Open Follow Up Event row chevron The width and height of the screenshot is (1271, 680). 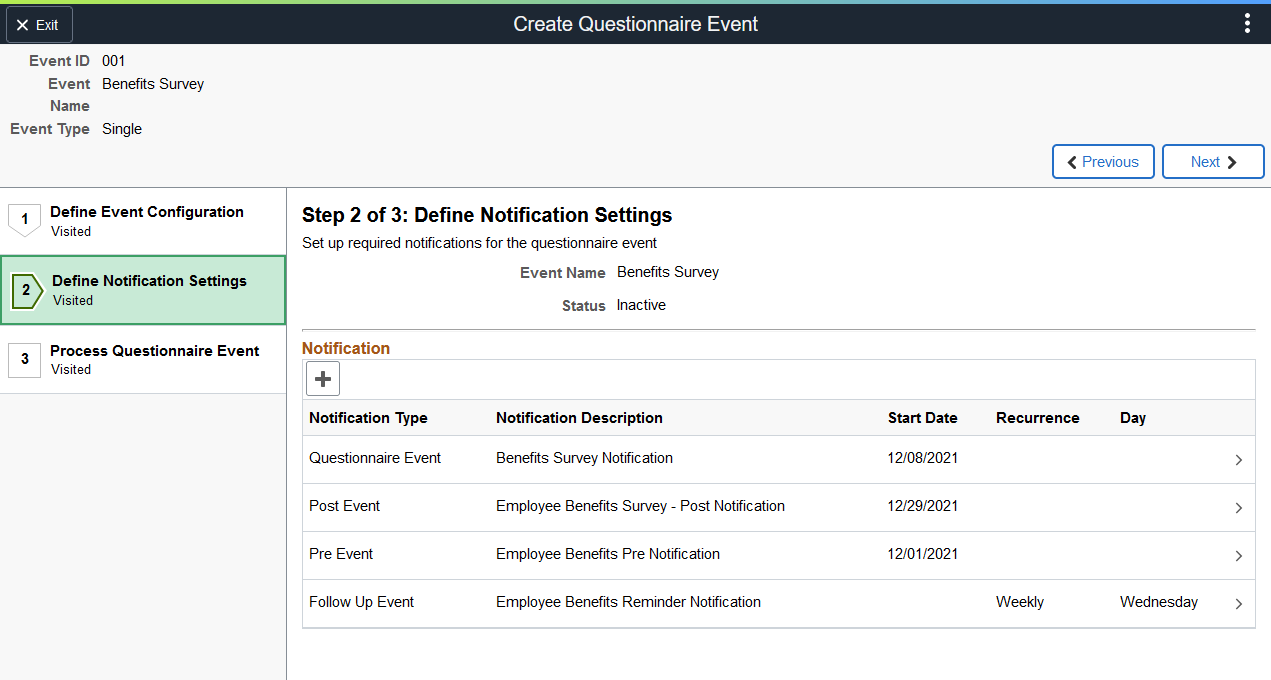[1238, 604]
